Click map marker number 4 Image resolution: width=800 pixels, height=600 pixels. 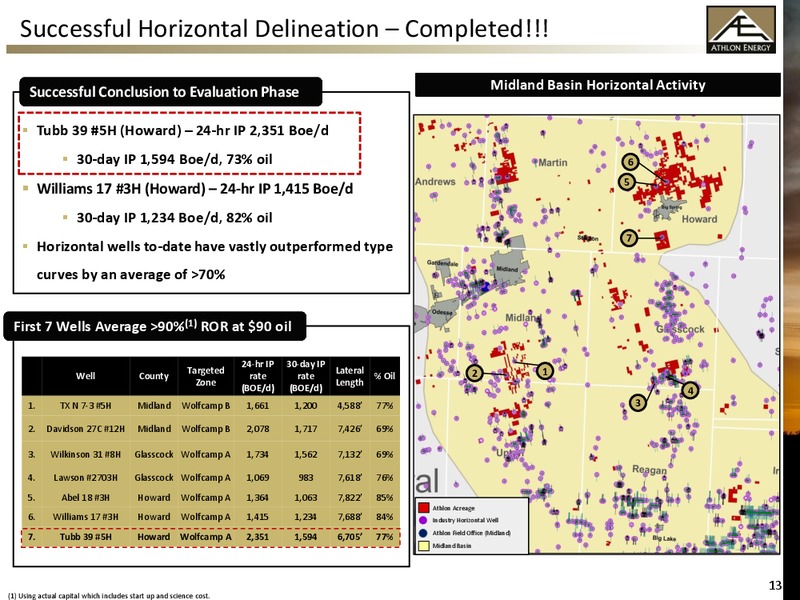pyautogui.click(x=690, y=390)
